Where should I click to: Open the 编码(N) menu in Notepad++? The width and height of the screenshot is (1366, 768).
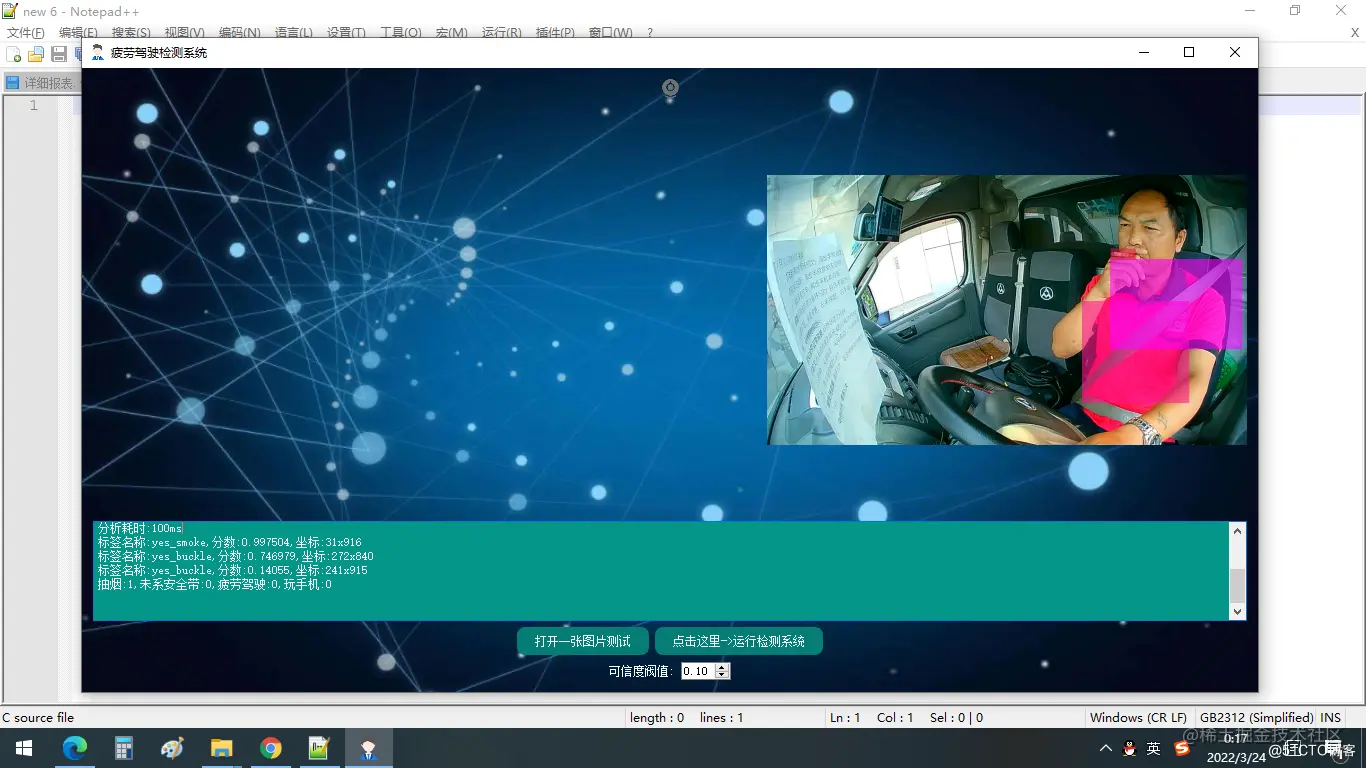point(240,33)
